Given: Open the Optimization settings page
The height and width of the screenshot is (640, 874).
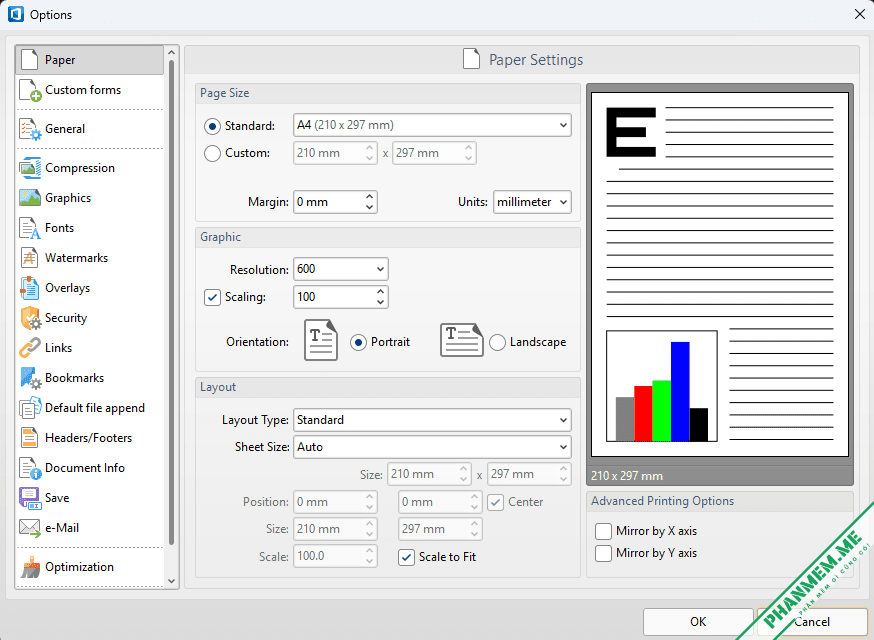Looking at the screenshot, I should click(x=90, y=567).
